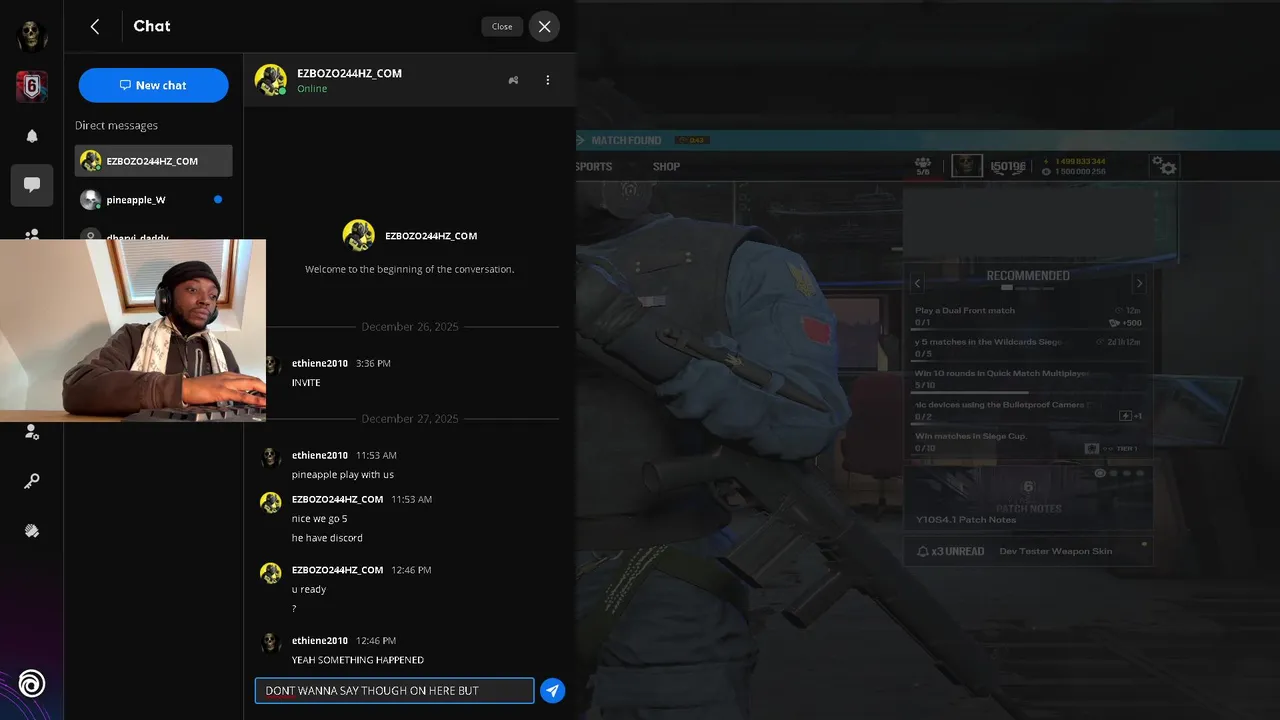
Task: Click the 'INVITE' message text
Action: point(306,383)
